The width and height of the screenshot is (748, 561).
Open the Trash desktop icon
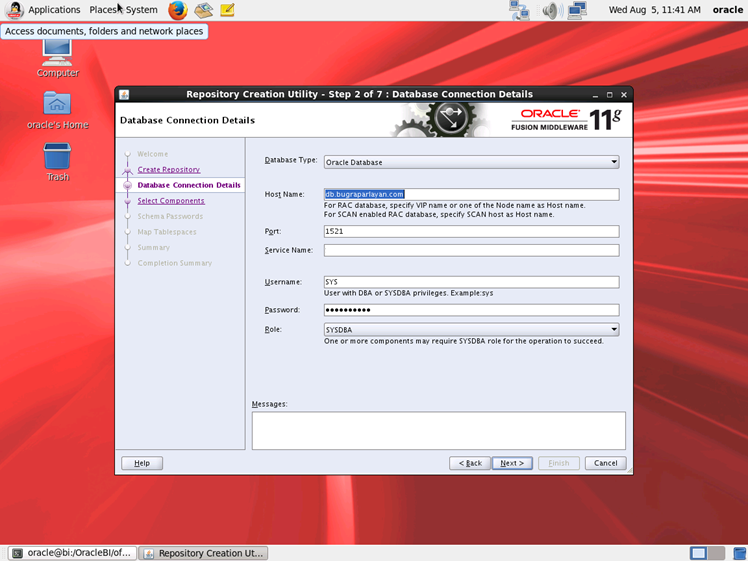pyautogui.click(x=58, y=162)
